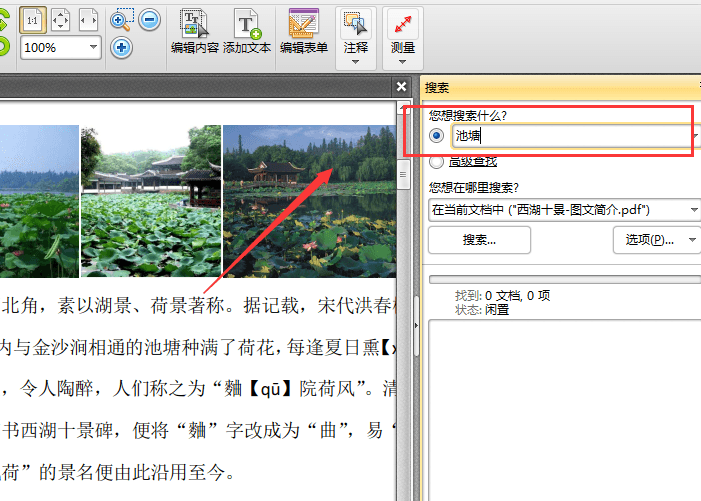This screenshot has height=501, width=701.
Task: Click the 搜索... button
Action: click(x=479, y=240)
